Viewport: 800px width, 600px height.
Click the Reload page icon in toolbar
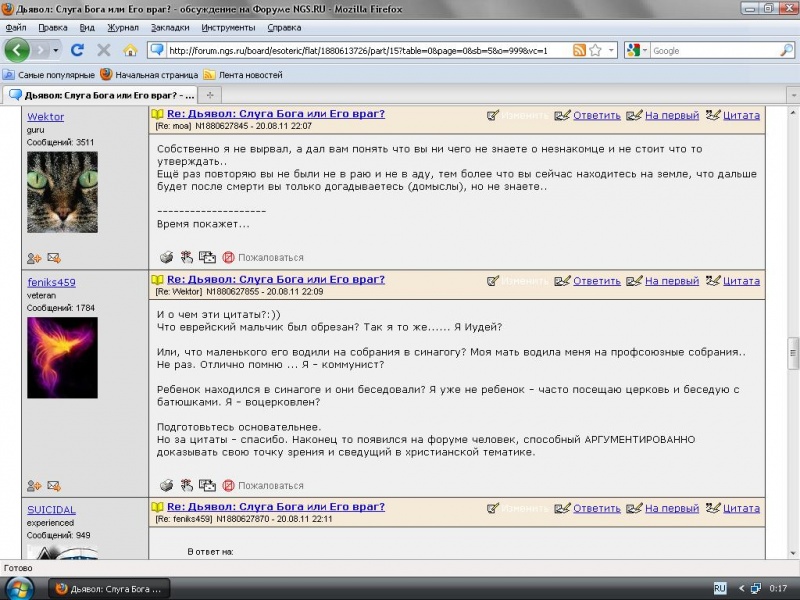pos(79,50)
